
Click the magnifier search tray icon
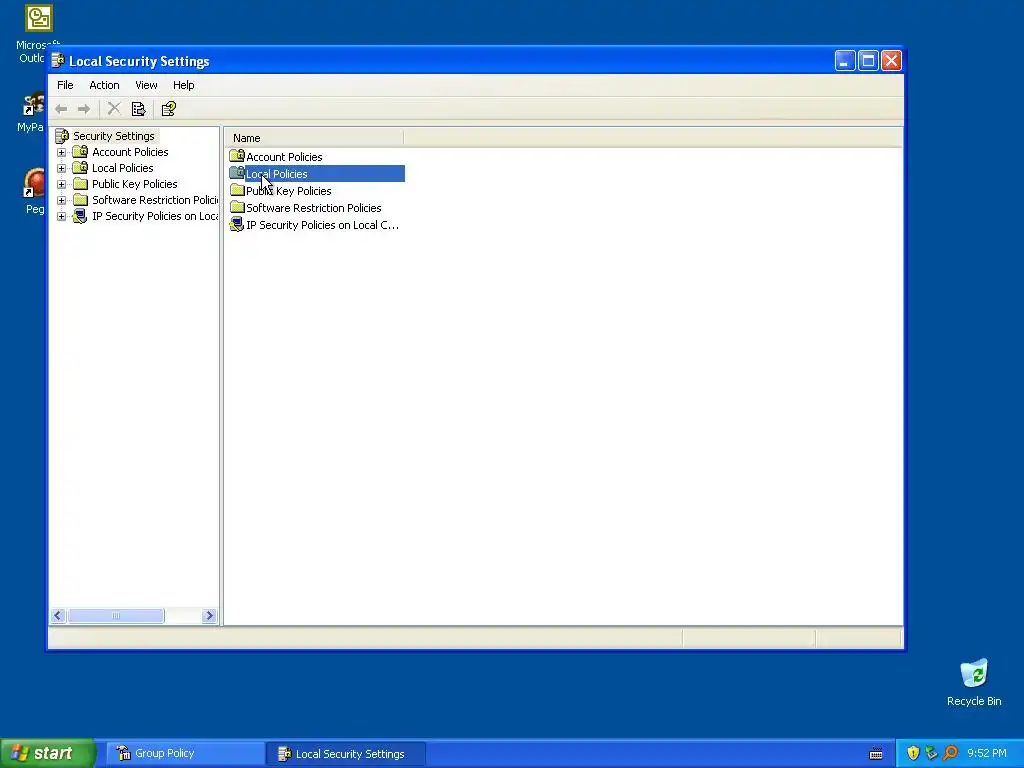951,753
